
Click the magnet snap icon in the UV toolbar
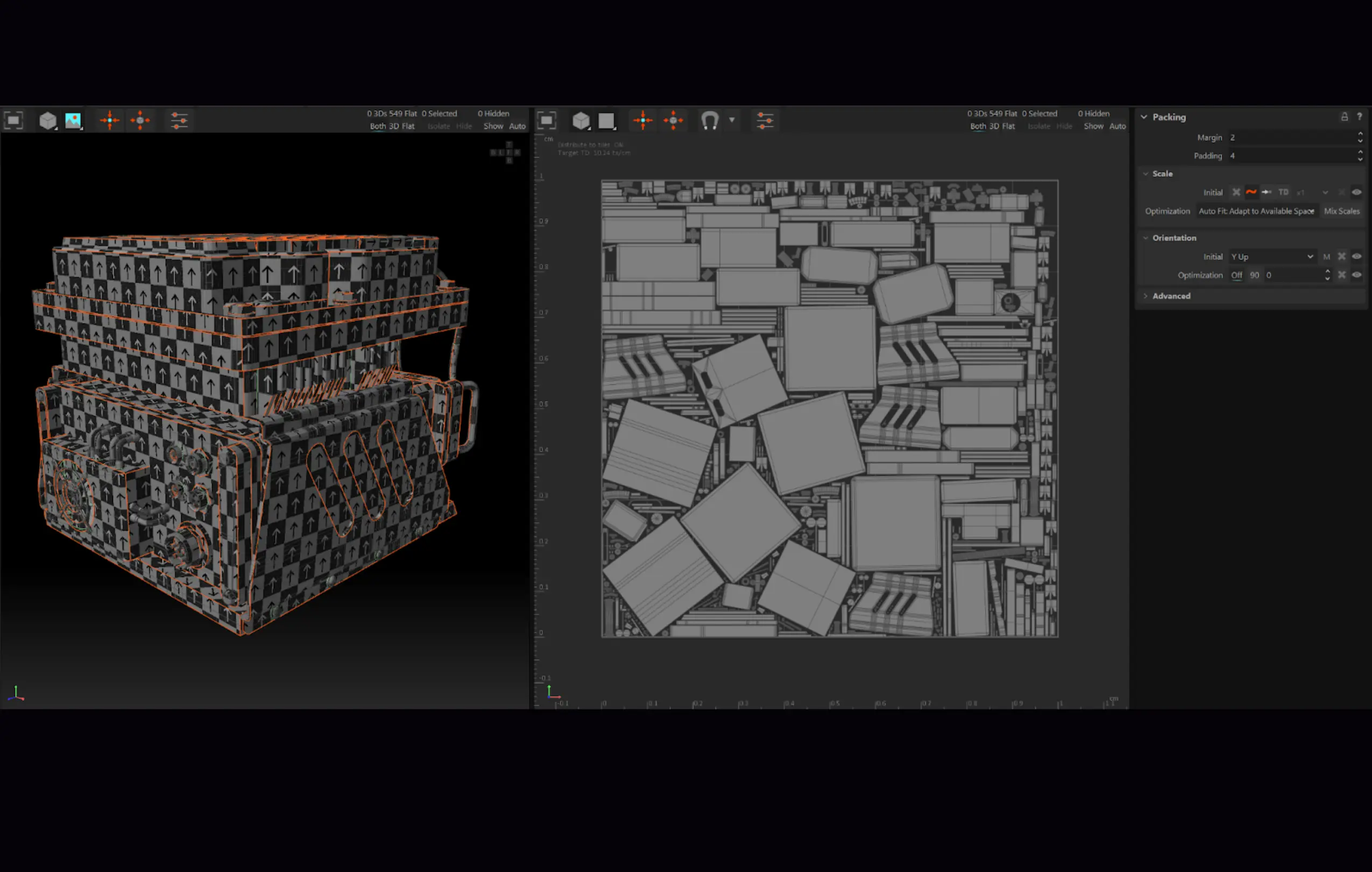tap(709, 120)
